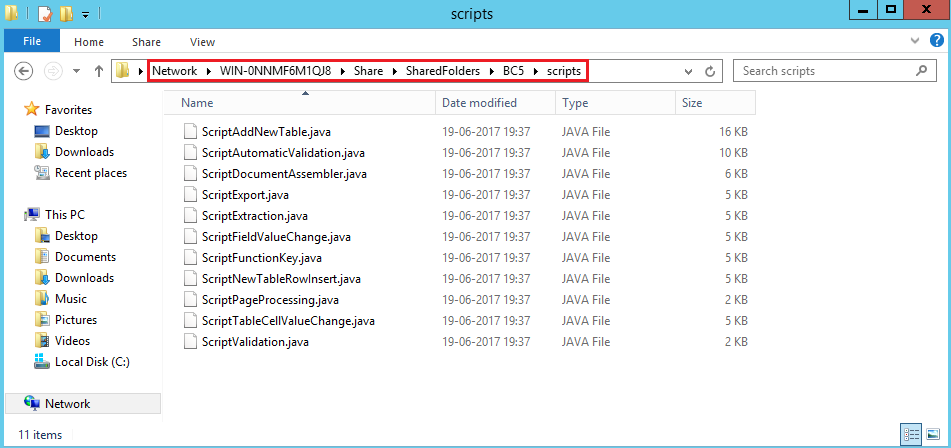Click the Forward navigation arrow
This screenshot has height=448, width=951.
coord(54,71)
